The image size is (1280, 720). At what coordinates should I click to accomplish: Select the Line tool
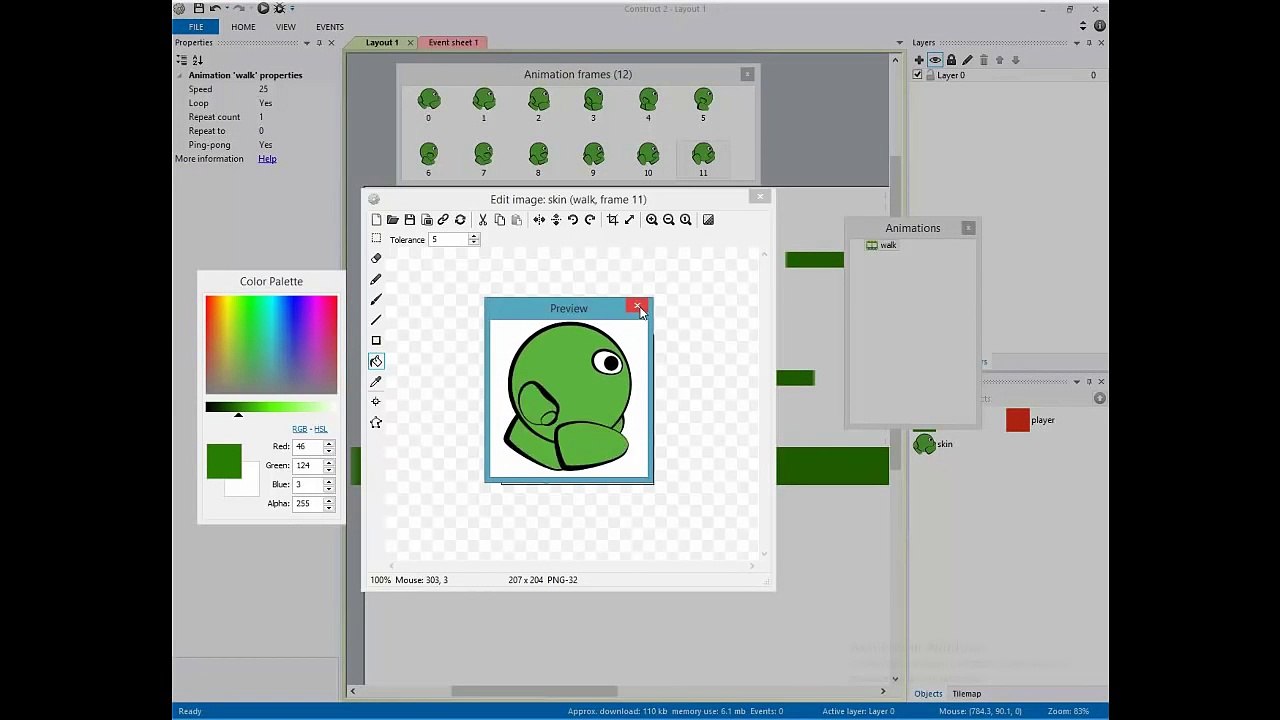click(x=376, y=320)
